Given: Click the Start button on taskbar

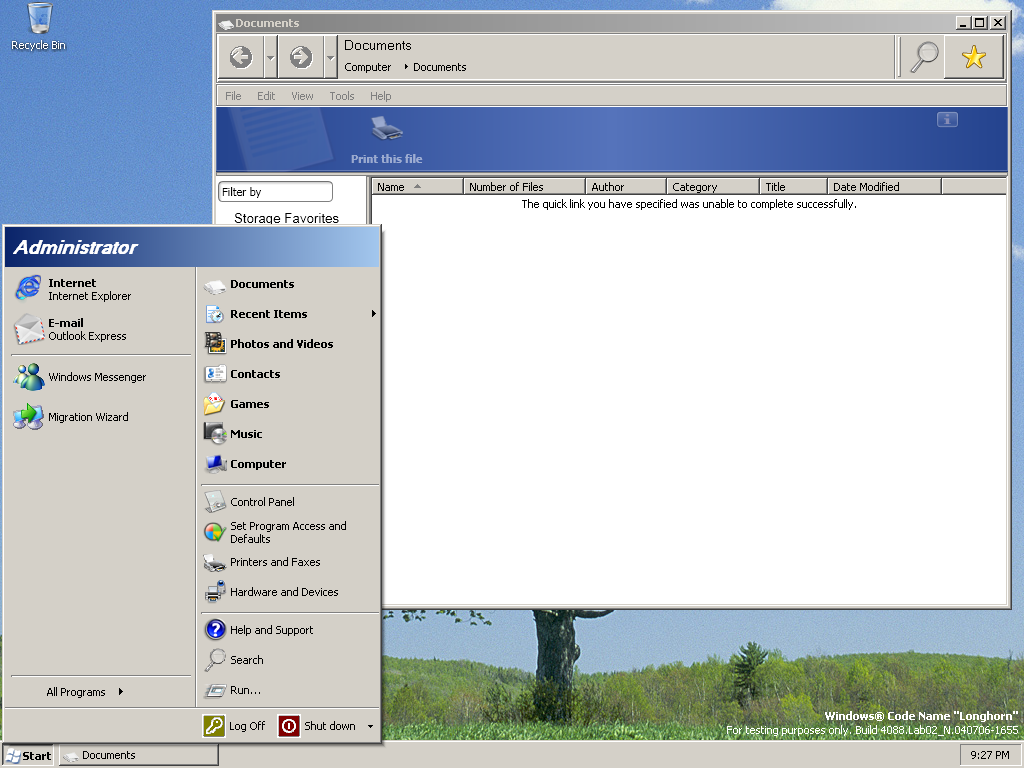Looking at the screenshot, I should (x=29, y=756).
